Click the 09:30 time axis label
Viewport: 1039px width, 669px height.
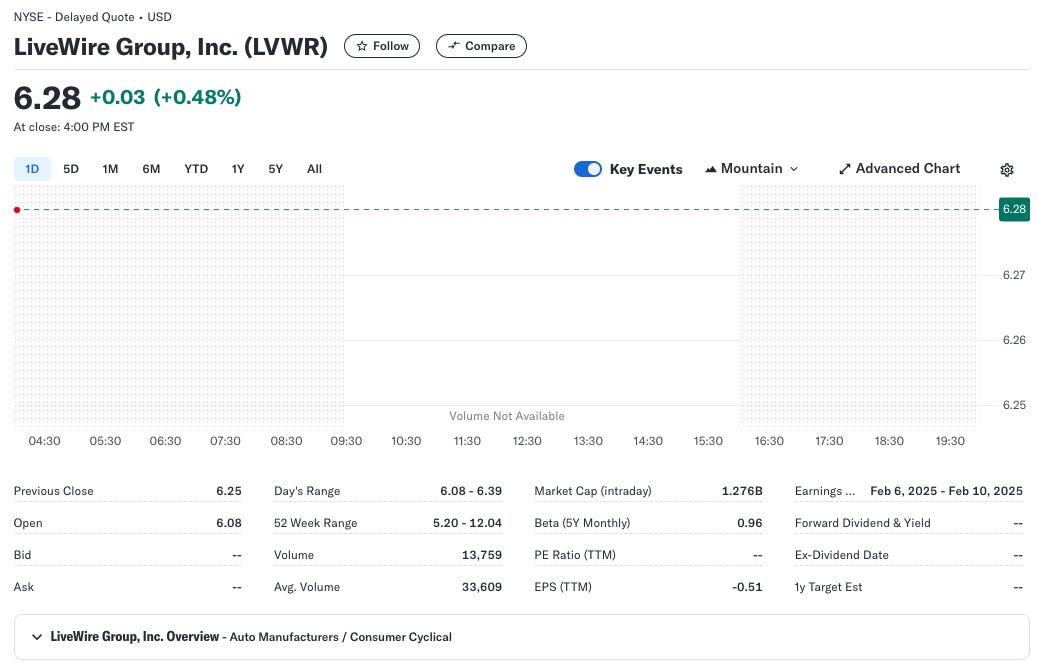click(346, 441)
